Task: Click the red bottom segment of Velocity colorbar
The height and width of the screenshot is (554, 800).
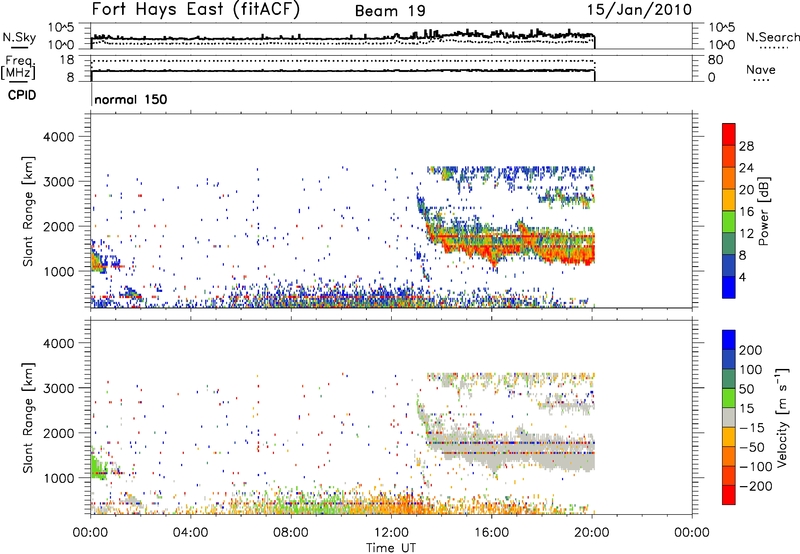Action: pos(729,495)
